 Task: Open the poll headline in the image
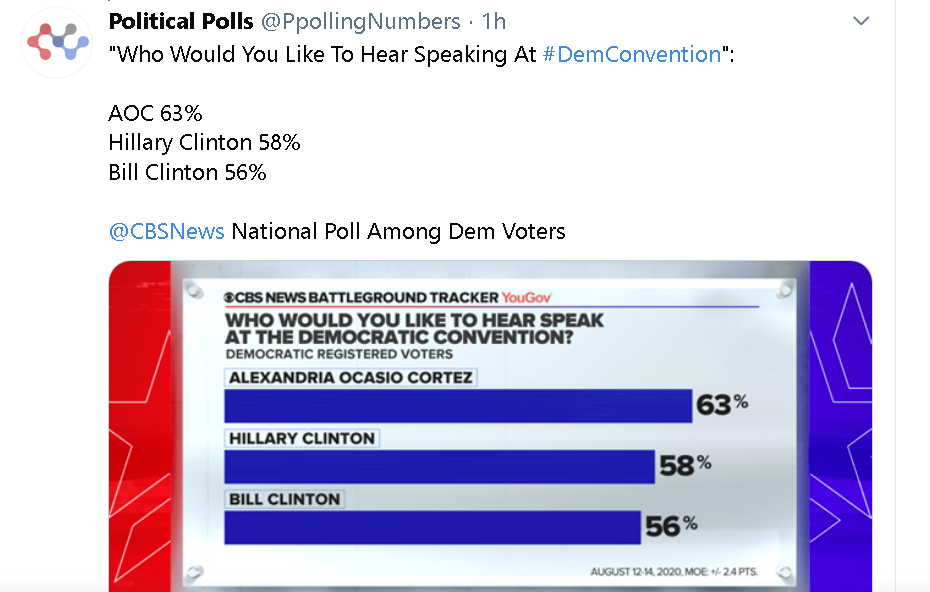coord(414,329)
